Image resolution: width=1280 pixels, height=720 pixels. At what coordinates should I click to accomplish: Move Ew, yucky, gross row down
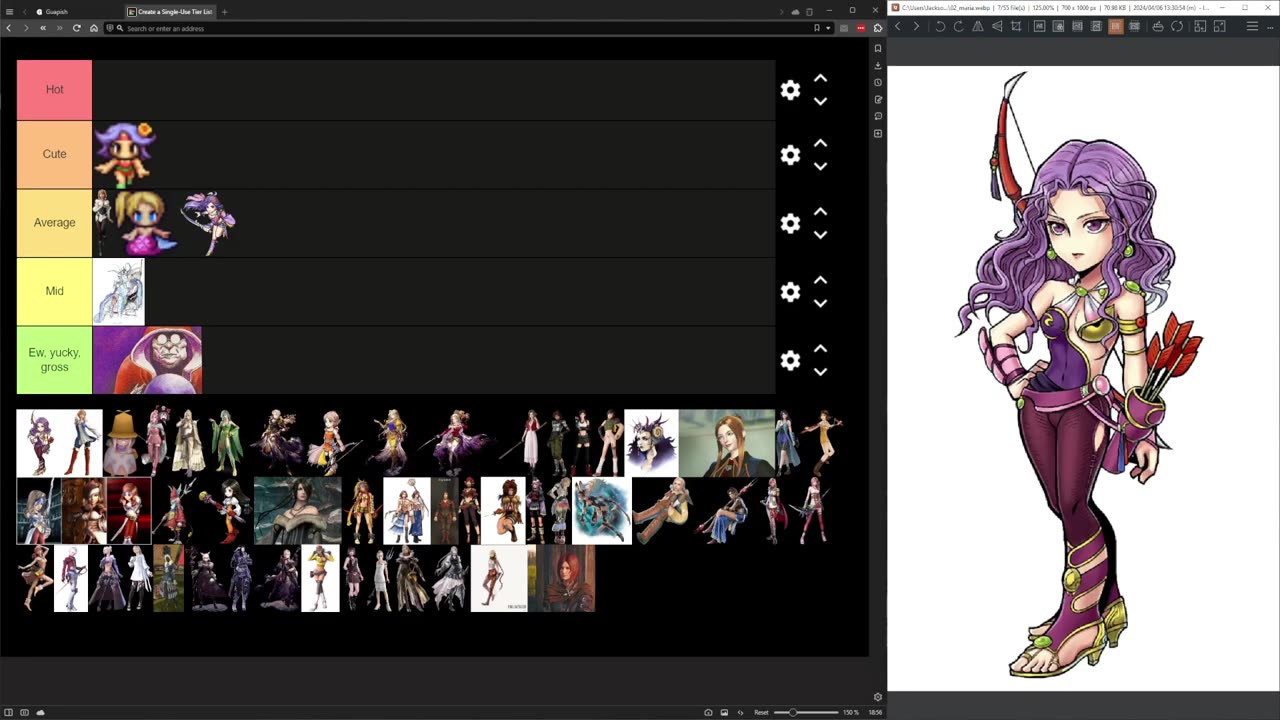pyautogui.click(x=820, y=372)
